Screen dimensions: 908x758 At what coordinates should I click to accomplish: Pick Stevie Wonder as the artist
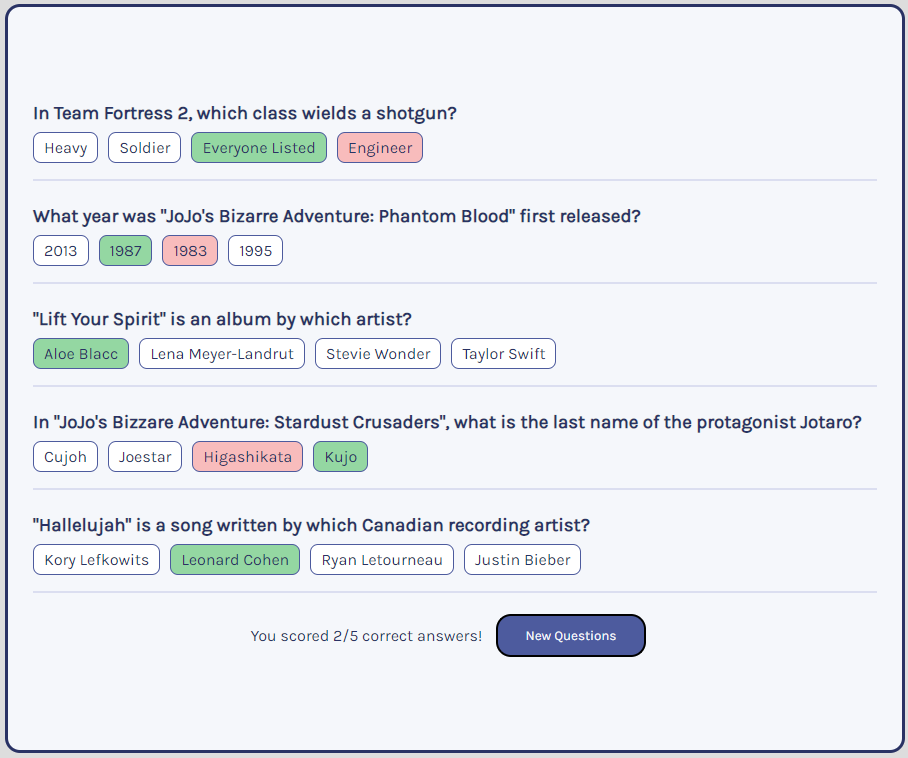point(378,354)
